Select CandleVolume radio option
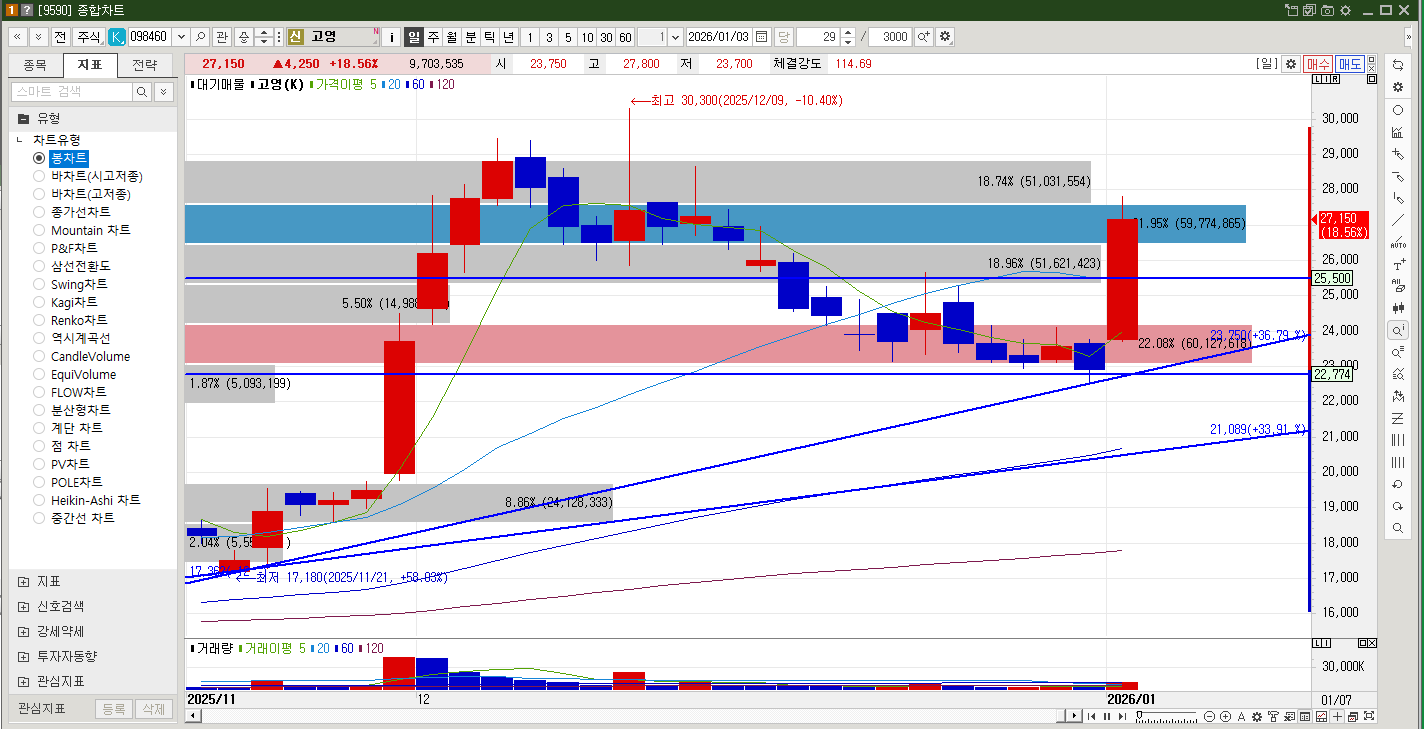Viewport: 1424px width, 729px height. click(x=39, y=356)
